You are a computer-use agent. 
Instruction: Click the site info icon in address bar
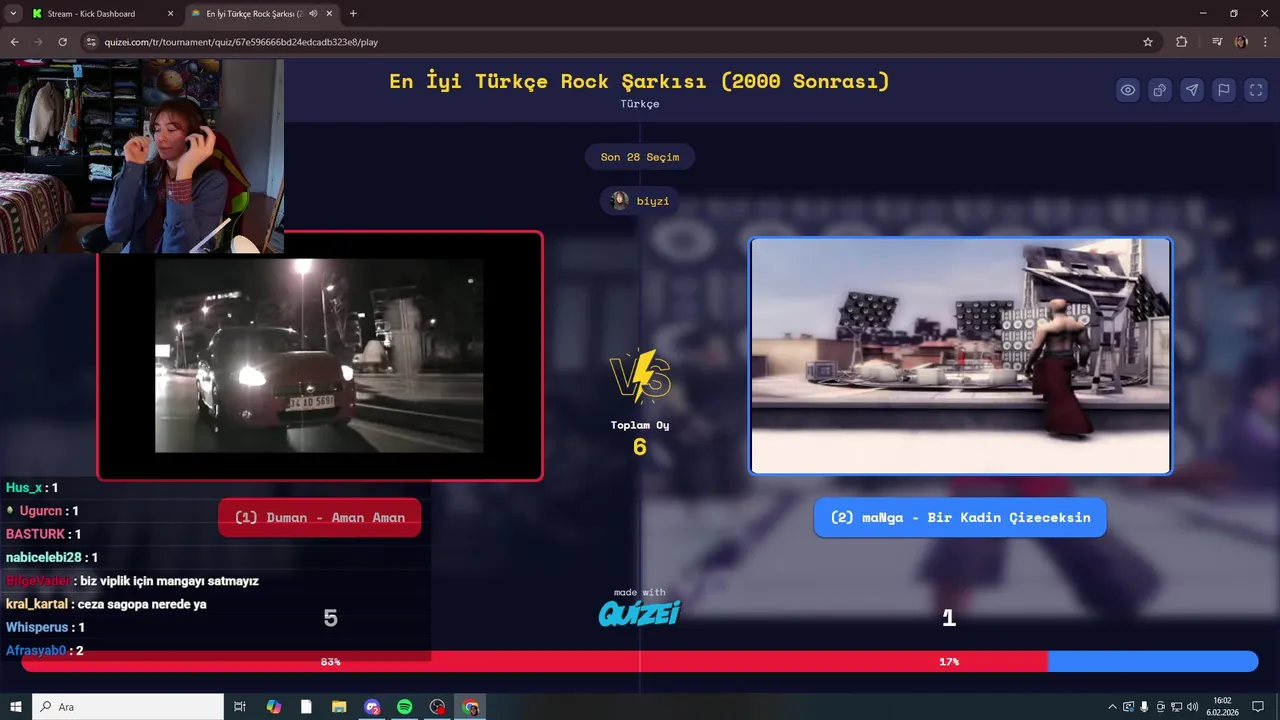point(91,42)
